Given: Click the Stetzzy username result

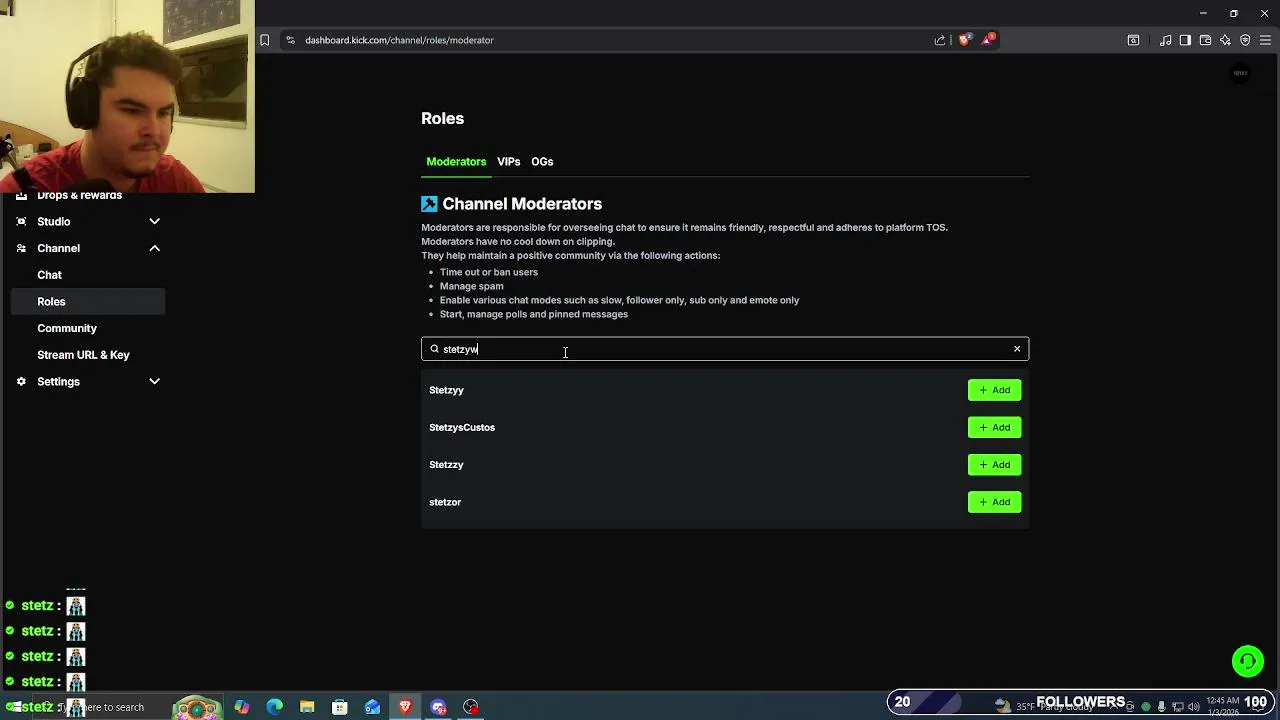Looking at the screenshot, I should 446,465.
